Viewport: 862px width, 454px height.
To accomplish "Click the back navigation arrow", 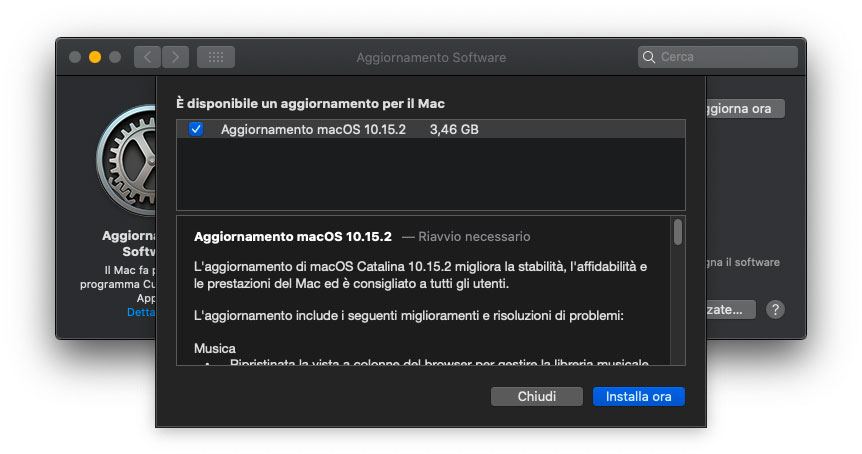I will 147,57.
